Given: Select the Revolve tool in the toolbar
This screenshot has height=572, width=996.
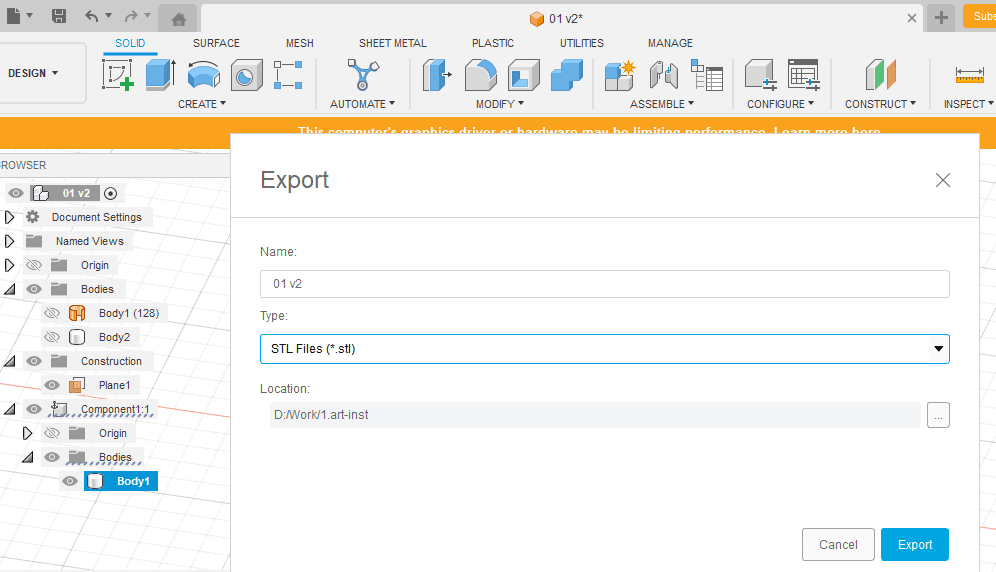Looking at the screenshot, I should click(x=204, y=75).
